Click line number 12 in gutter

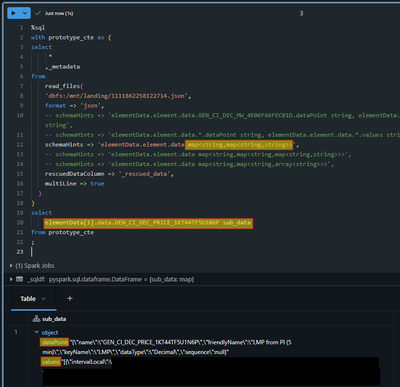[20, 145]
